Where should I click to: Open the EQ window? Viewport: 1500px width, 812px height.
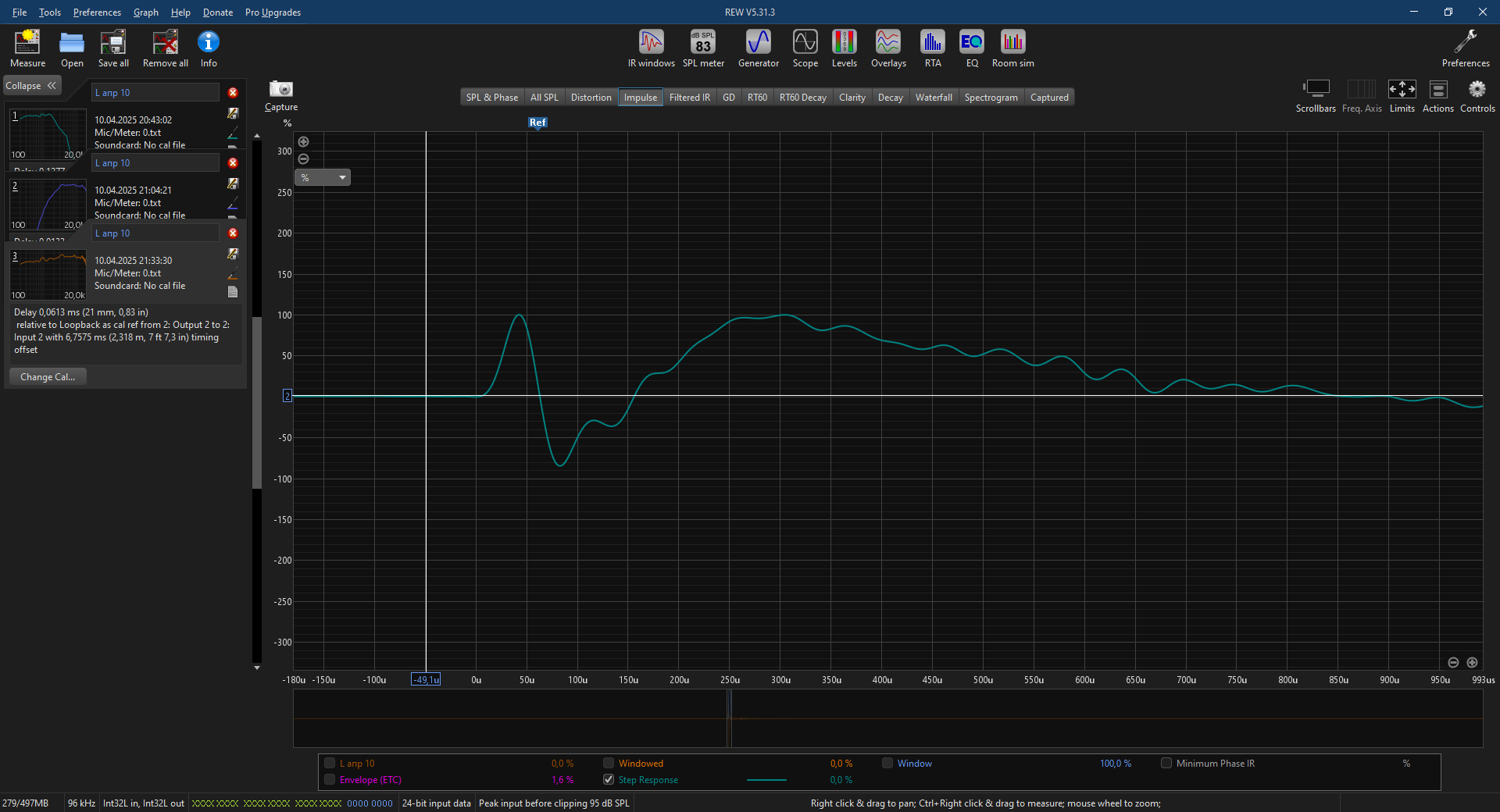tap(972, 48)
